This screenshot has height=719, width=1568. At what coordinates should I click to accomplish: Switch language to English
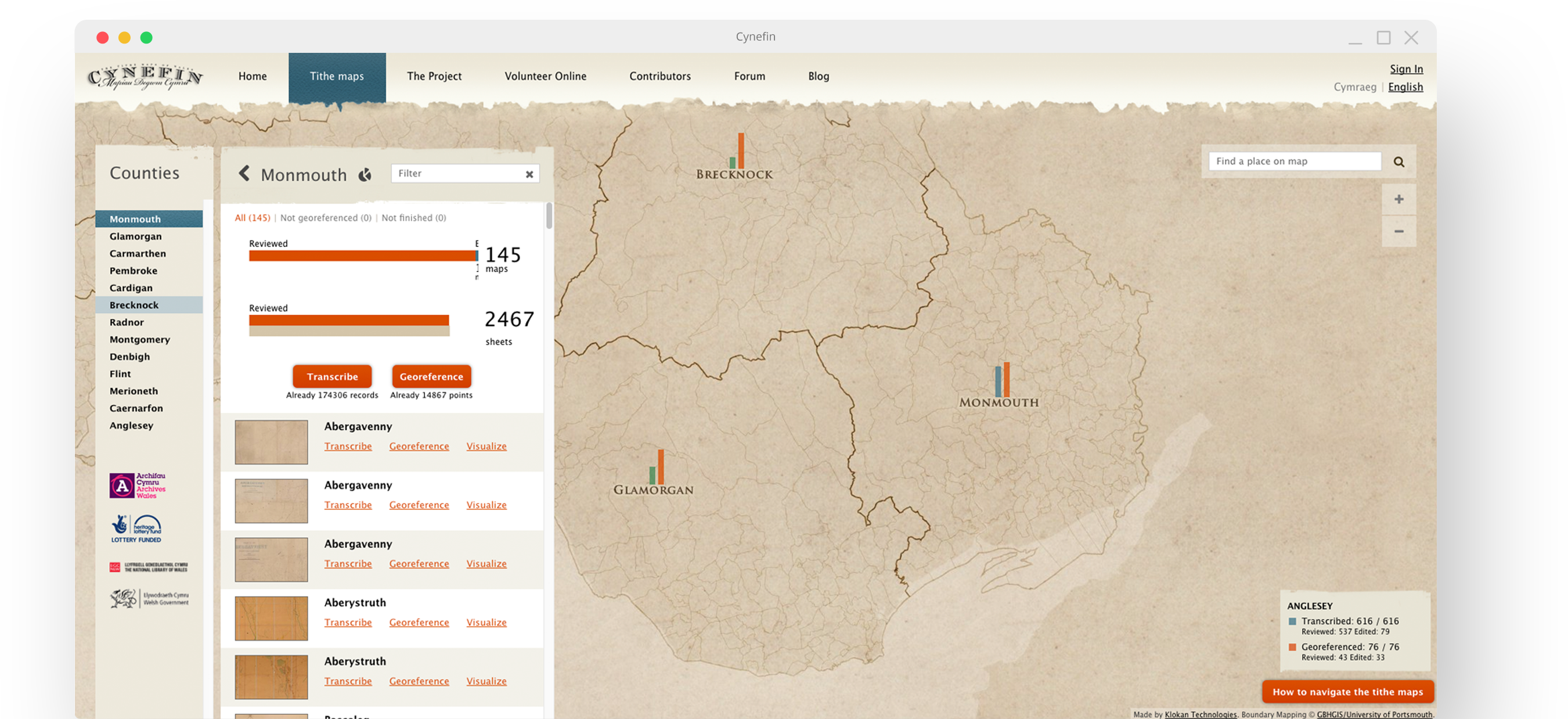[1405, 87]
